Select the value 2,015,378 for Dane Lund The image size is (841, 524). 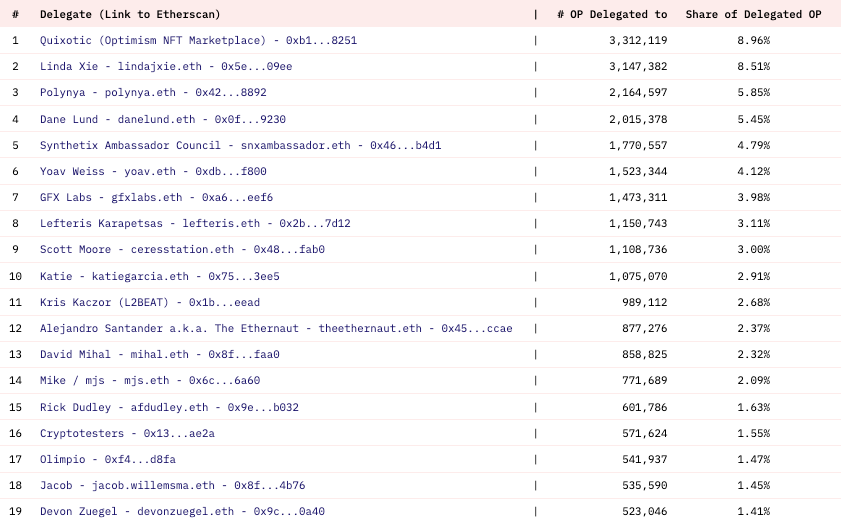(x=638, y=119)
